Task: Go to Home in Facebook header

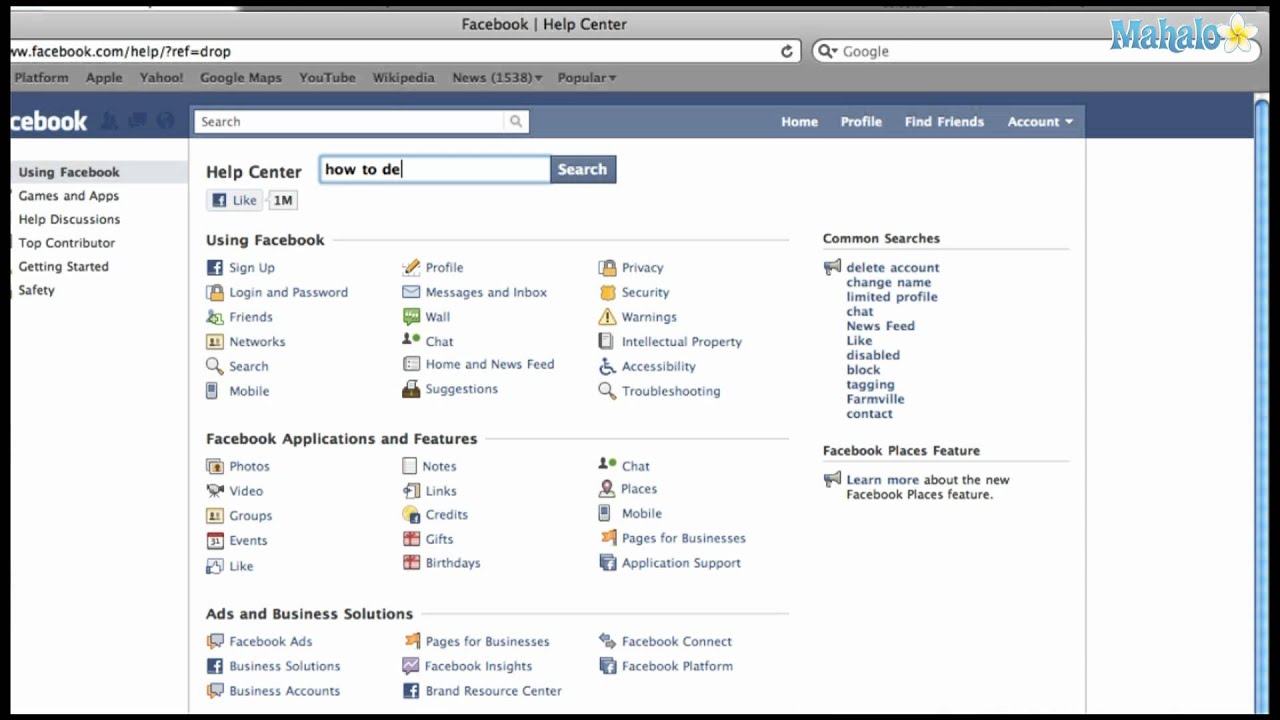Action: click(799, 121)
